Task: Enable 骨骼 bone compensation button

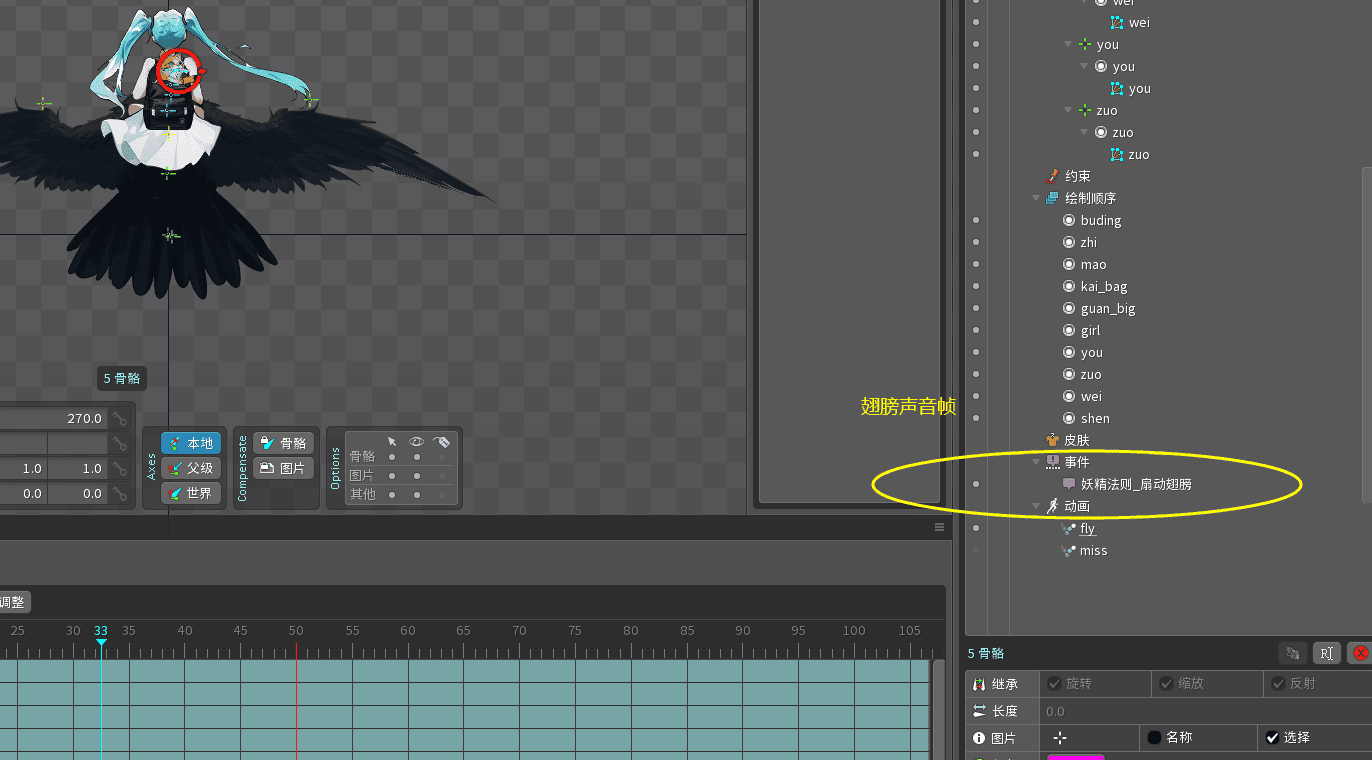Action: (x=283, y=443)
